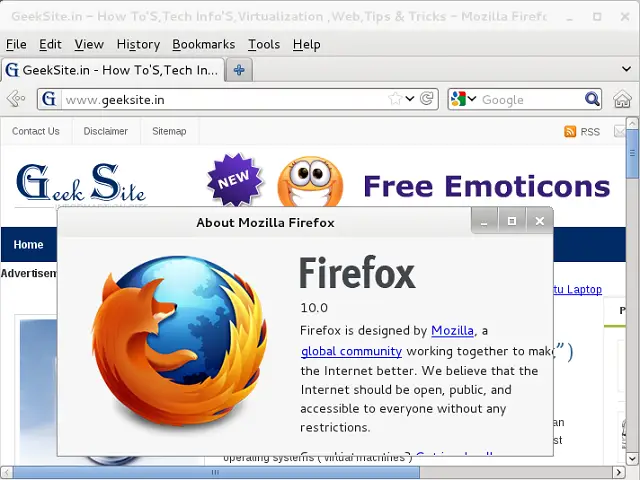The height and width of the screenshot is (480, 640).
Task: Click the Contact Us link
Action: [36, 131]
